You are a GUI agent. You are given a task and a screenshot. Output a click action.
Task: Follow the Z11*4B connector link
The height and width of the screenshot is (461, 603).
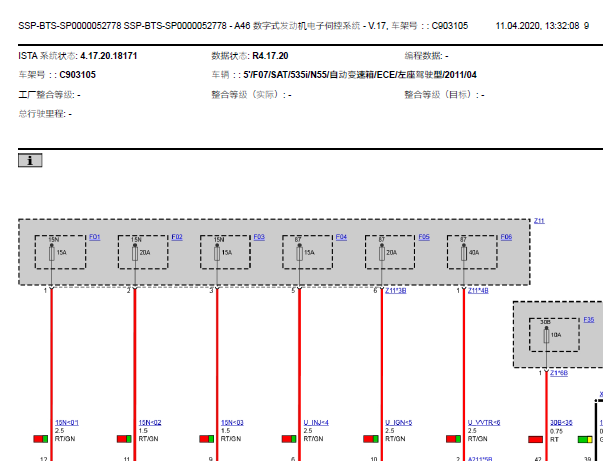[478, 291]
